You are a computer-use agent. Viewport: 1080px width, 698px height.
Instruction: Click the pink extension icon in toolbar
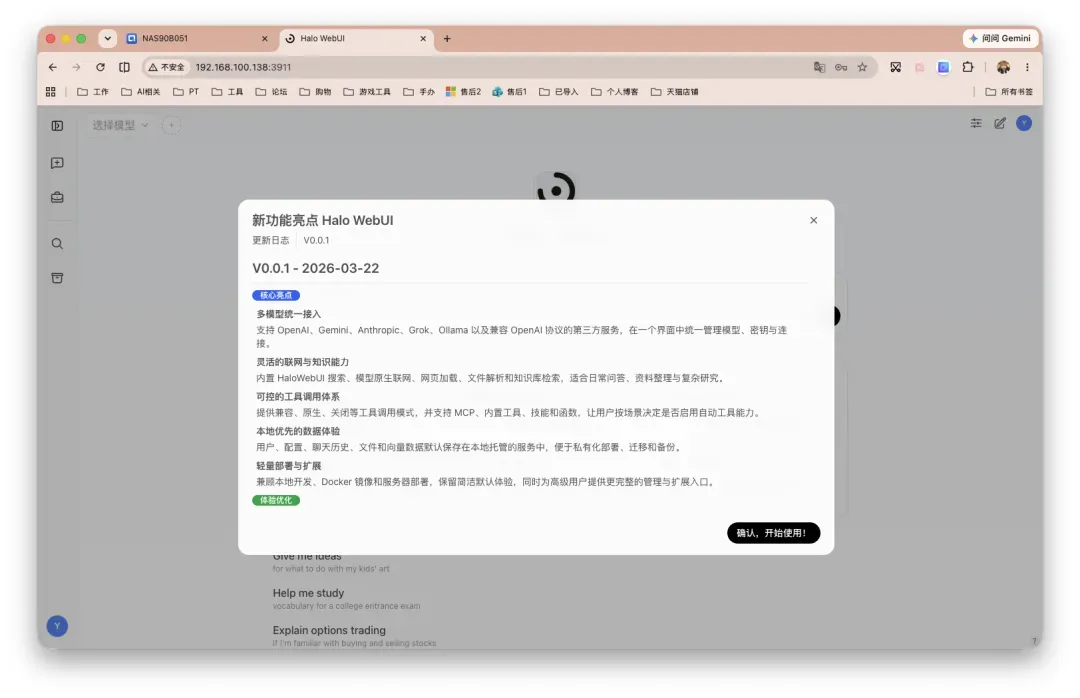click(x=920, y=68)
